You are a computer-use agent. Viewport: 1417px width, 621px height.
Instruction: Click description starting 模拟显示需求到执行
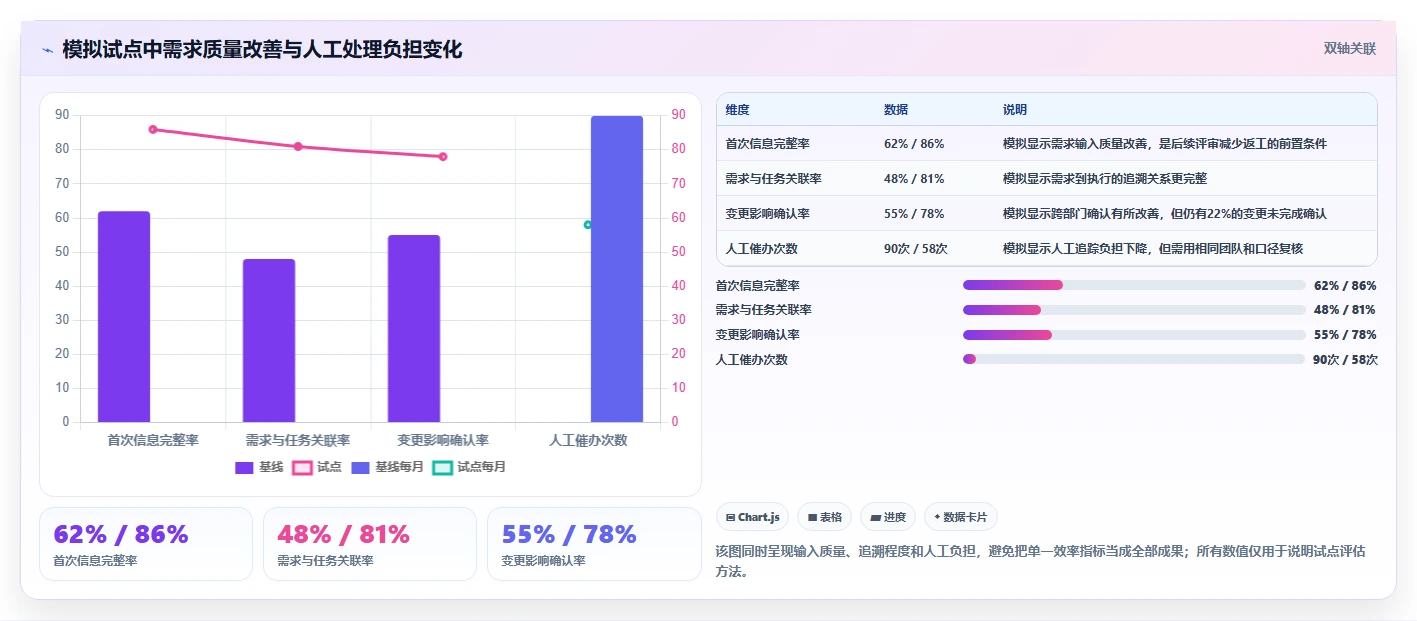[x=1105, y=179]
